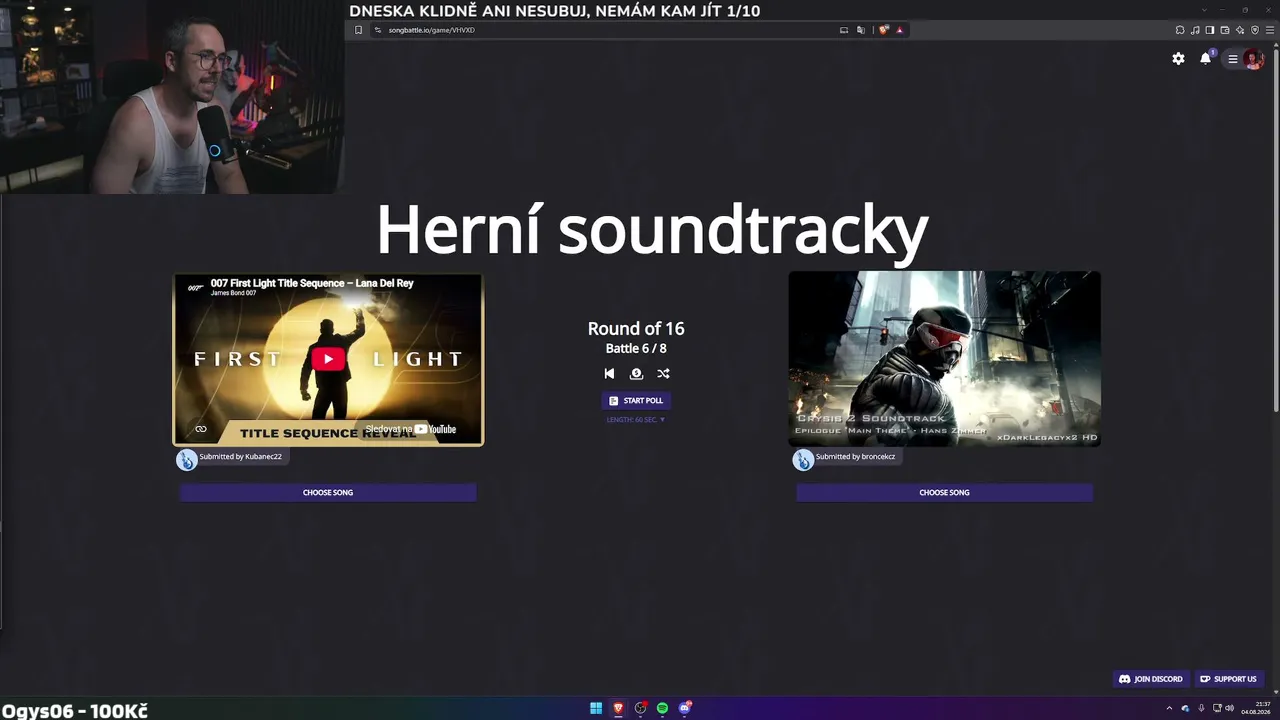The width and height of the screenshot is (1280, 720).
Task: Click the 'Round of 16' text
Action: (636, 328)
